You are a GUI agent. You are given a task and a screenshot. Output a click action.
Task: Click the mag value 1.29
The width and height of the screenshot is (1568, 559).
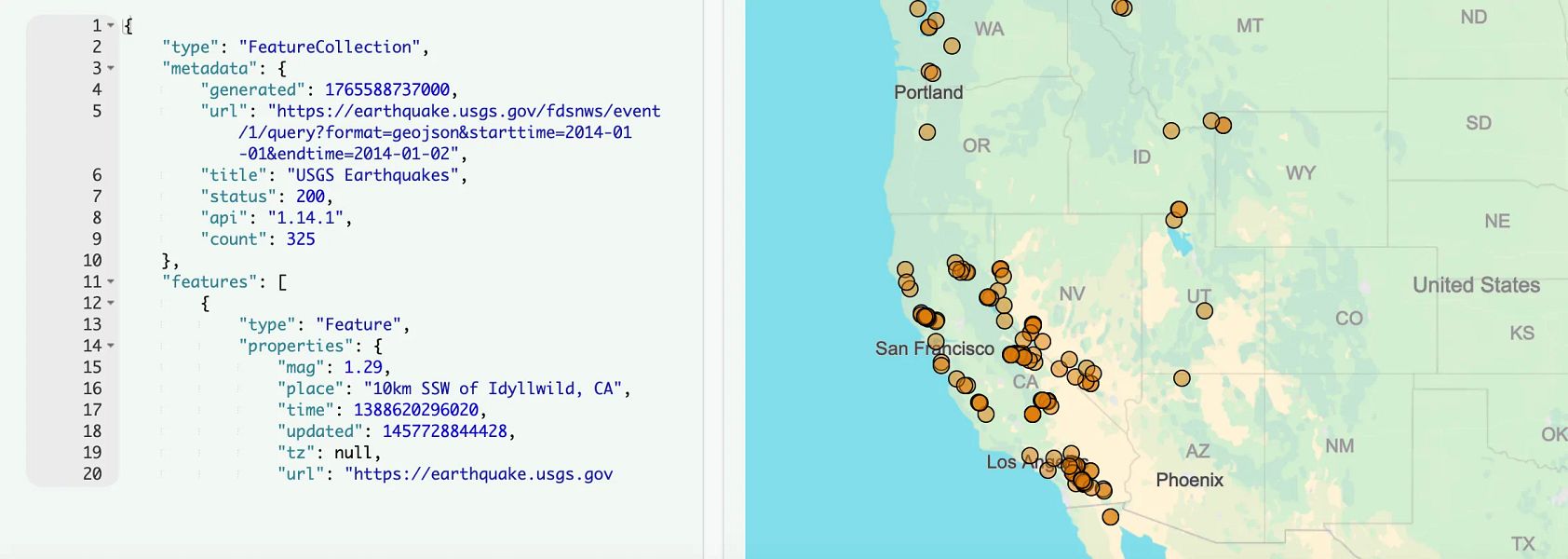[x=363, y=368]
